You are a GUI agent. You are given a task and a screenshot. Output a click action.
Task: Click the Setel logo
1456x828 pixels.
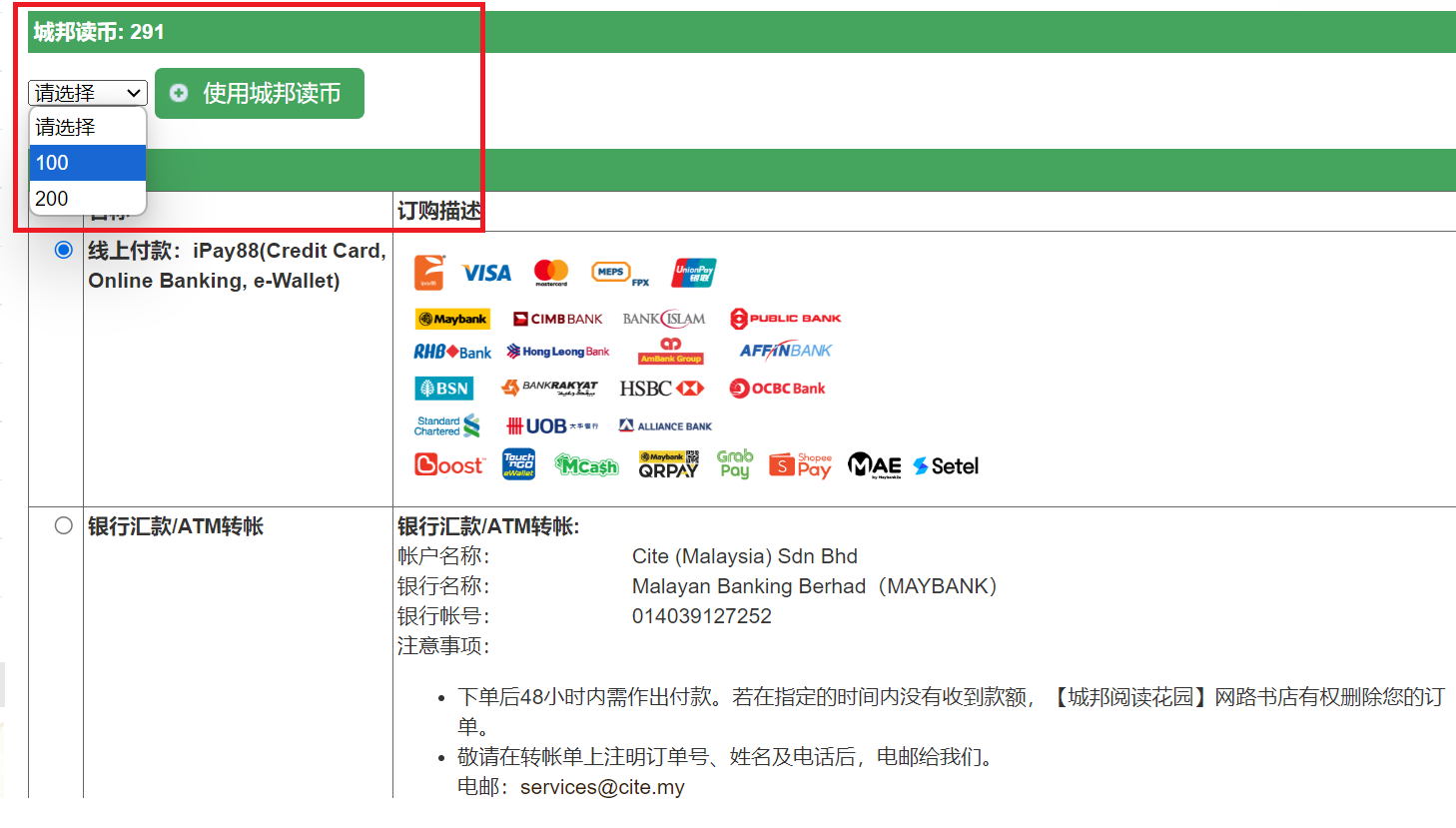[946, 465]
